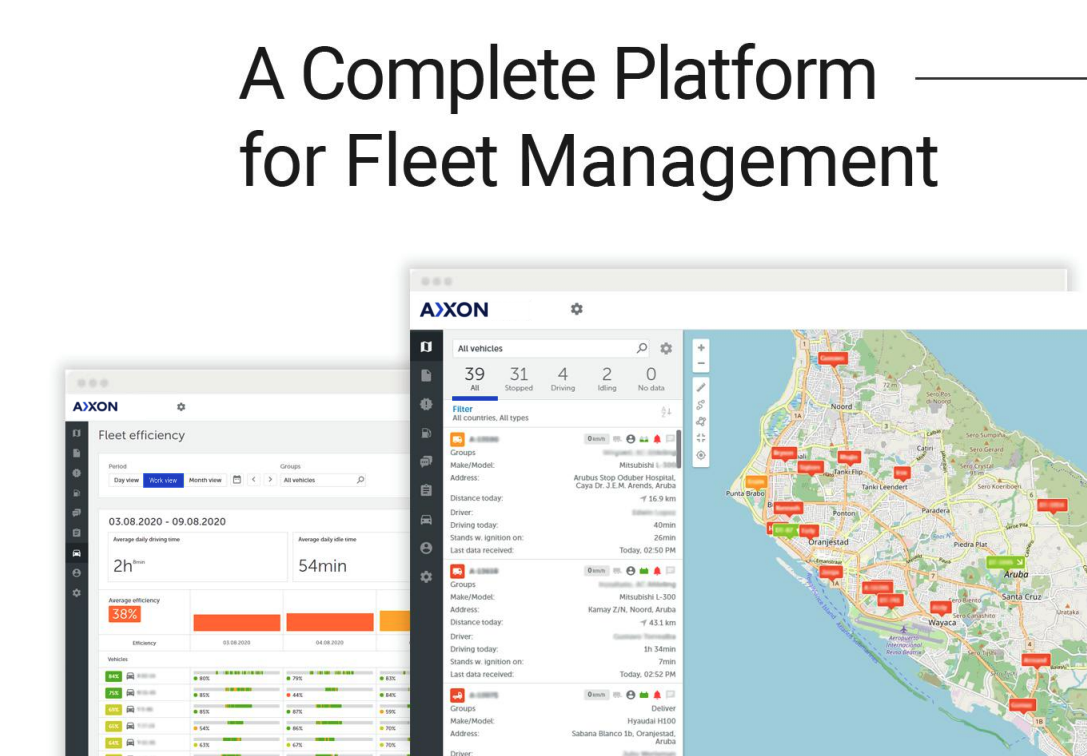This screenshot has width=1087, height=756.
Task: Click 03.08.2020 orange efficiency bar
Action: [x=236, y=622]
